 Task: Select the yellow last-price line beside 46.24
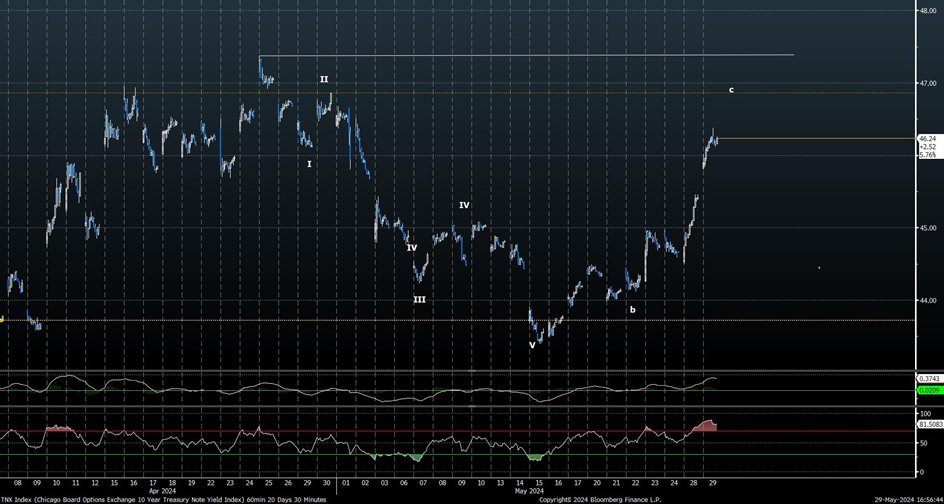point(817,138)
